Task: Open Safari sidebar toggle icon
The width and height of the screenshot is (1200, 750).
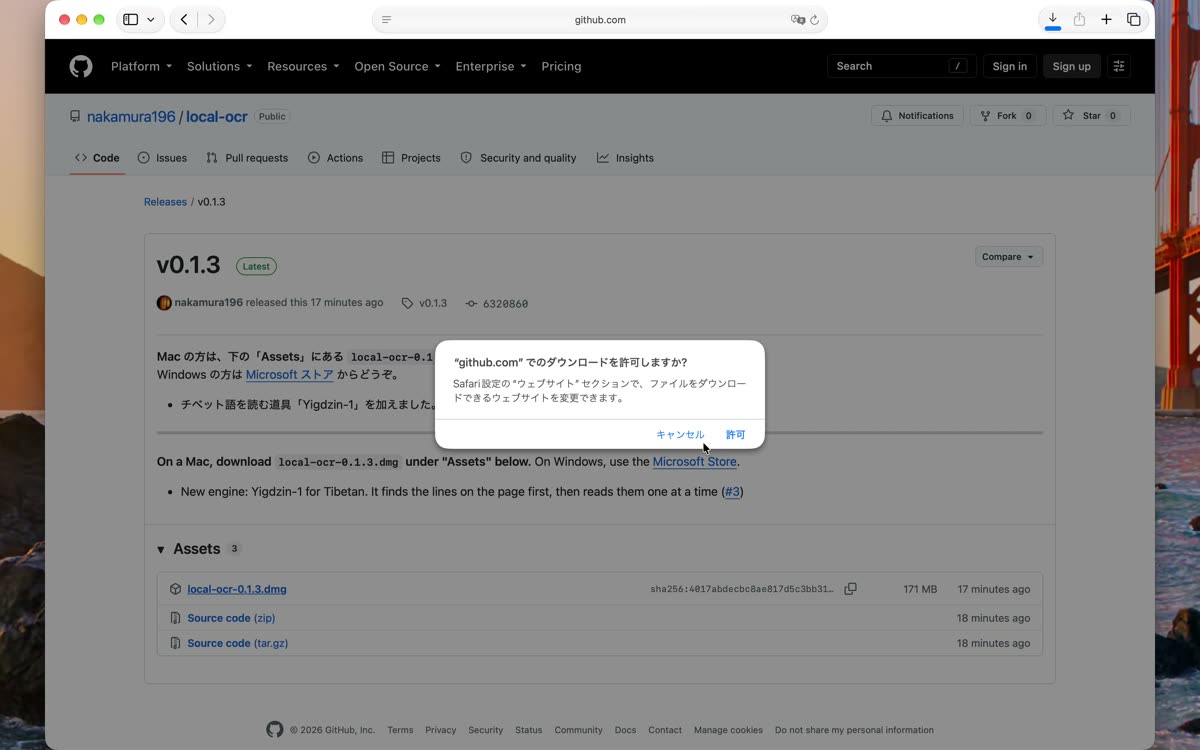Action: 130,19
